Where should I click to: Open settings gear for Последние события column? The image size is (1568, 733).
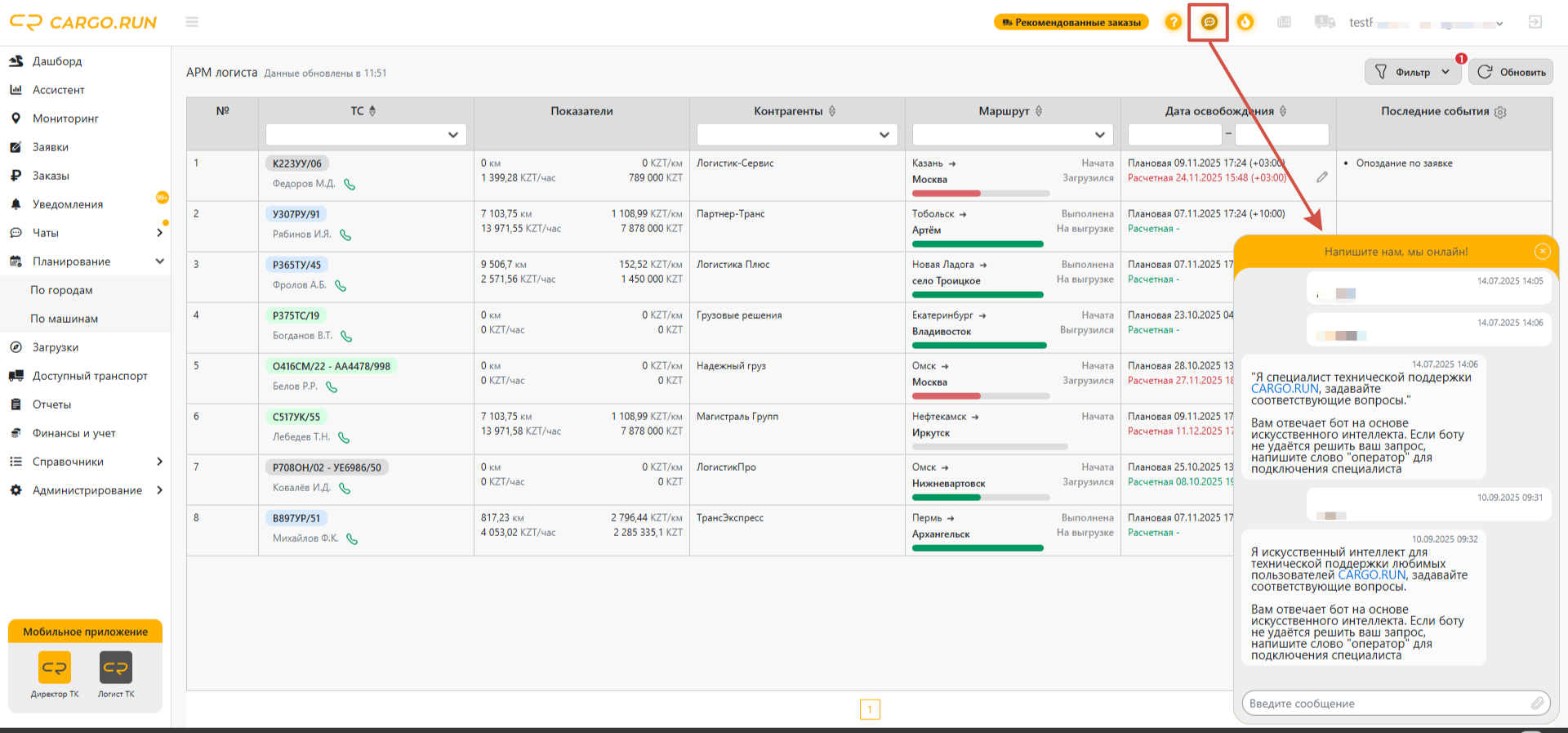click(1500, 112)
